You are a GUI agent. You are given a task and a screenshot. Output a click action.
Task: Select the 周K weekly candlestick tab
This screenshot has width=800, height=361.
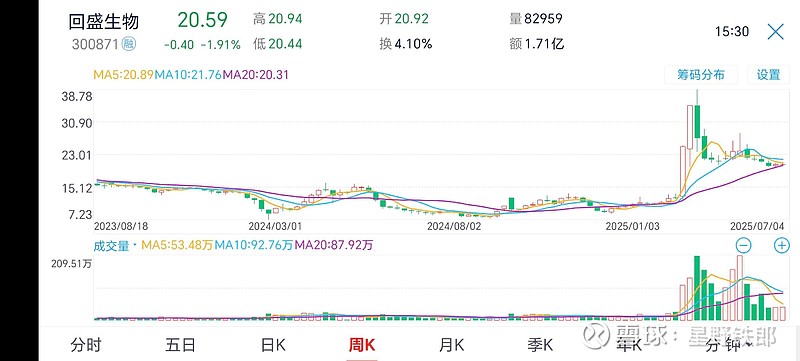tap(362, 345)
